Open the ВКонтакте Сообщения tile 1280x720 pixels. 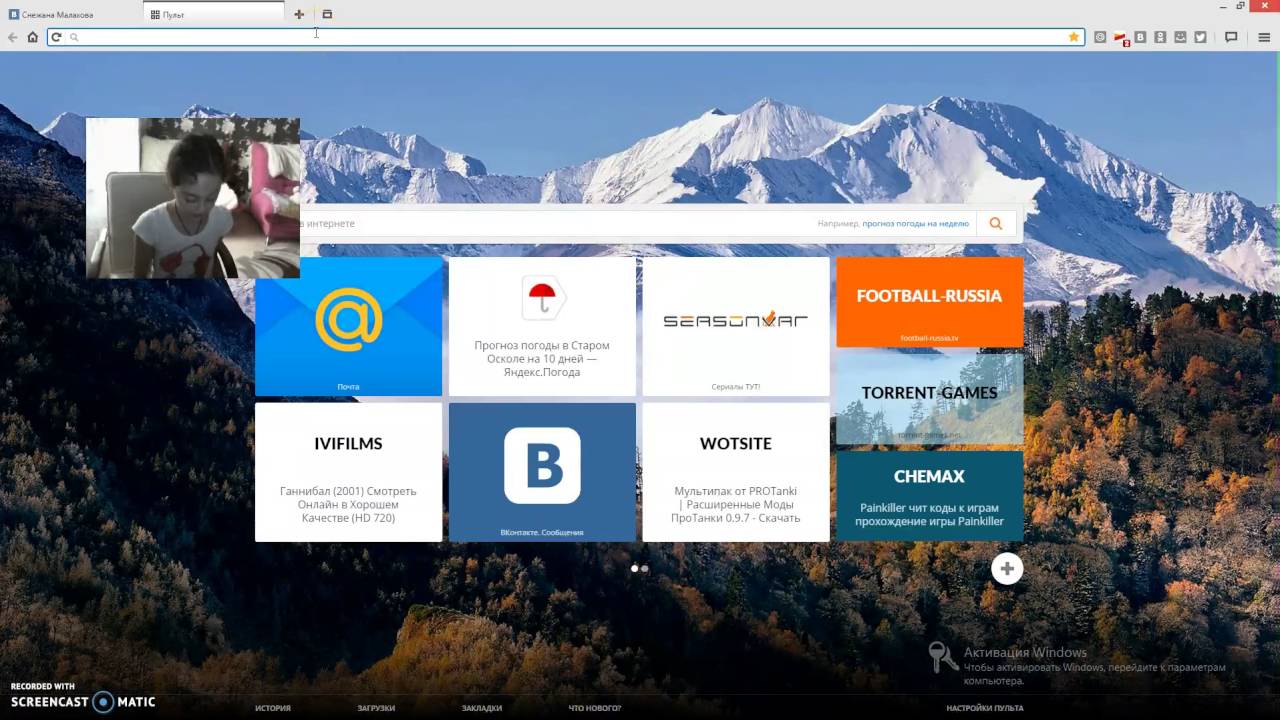[542, 472]
